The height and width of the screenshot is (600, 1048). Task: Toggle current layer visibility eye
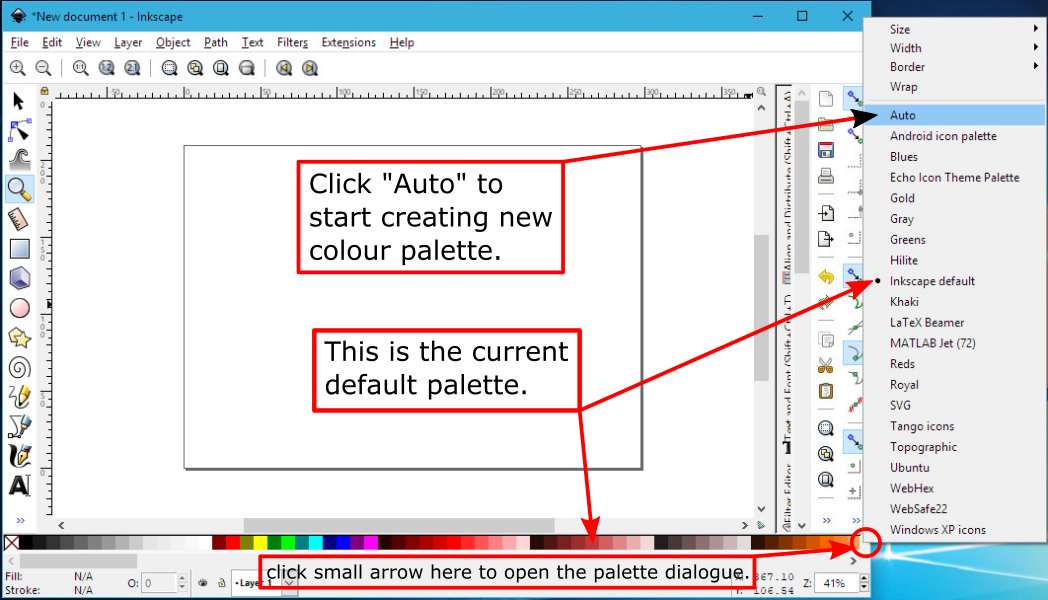(203, 583)
